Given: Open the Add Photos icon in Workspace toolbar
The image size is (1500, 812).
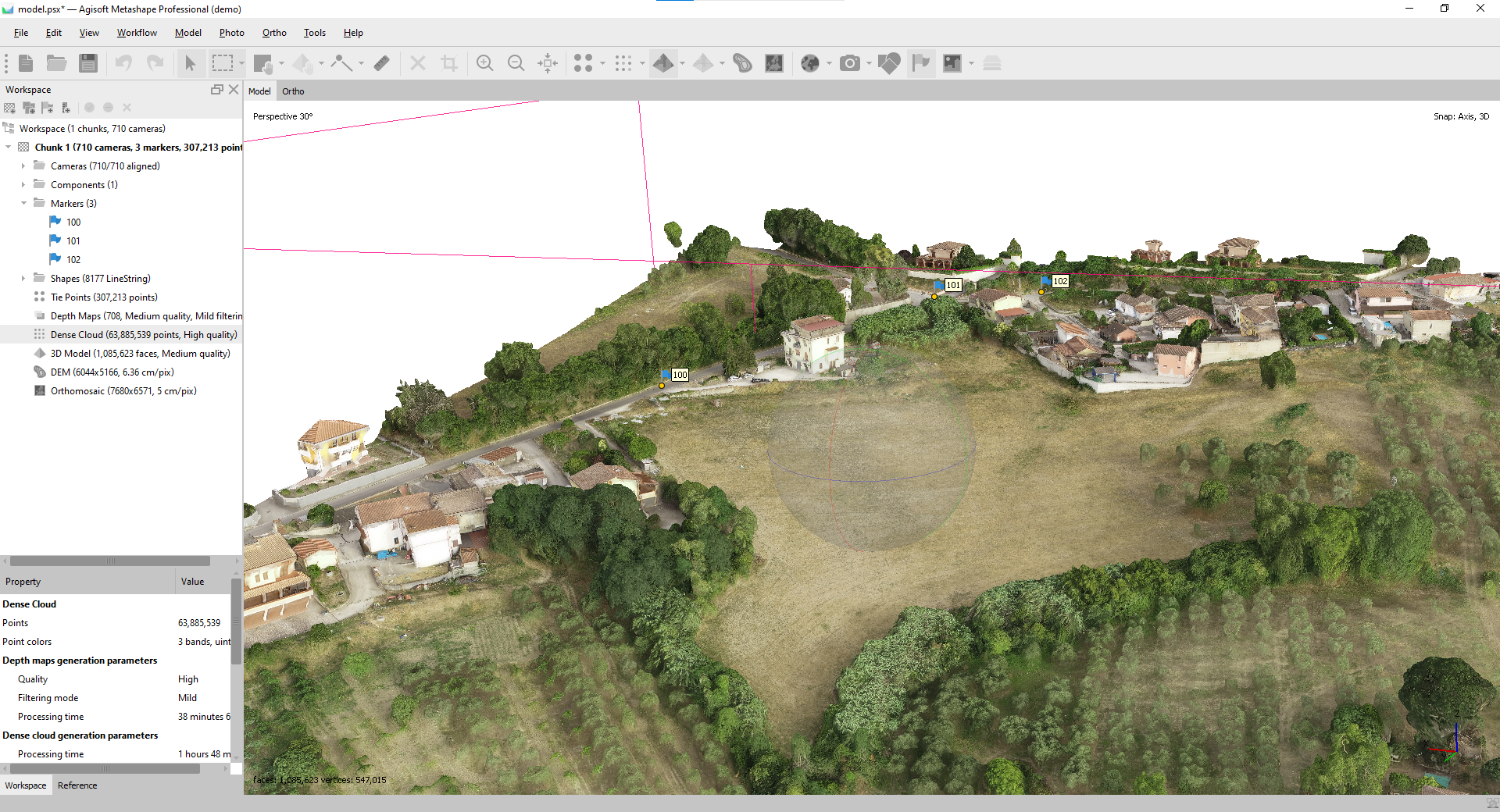Looking at the screenshot, I should [29, 108].
